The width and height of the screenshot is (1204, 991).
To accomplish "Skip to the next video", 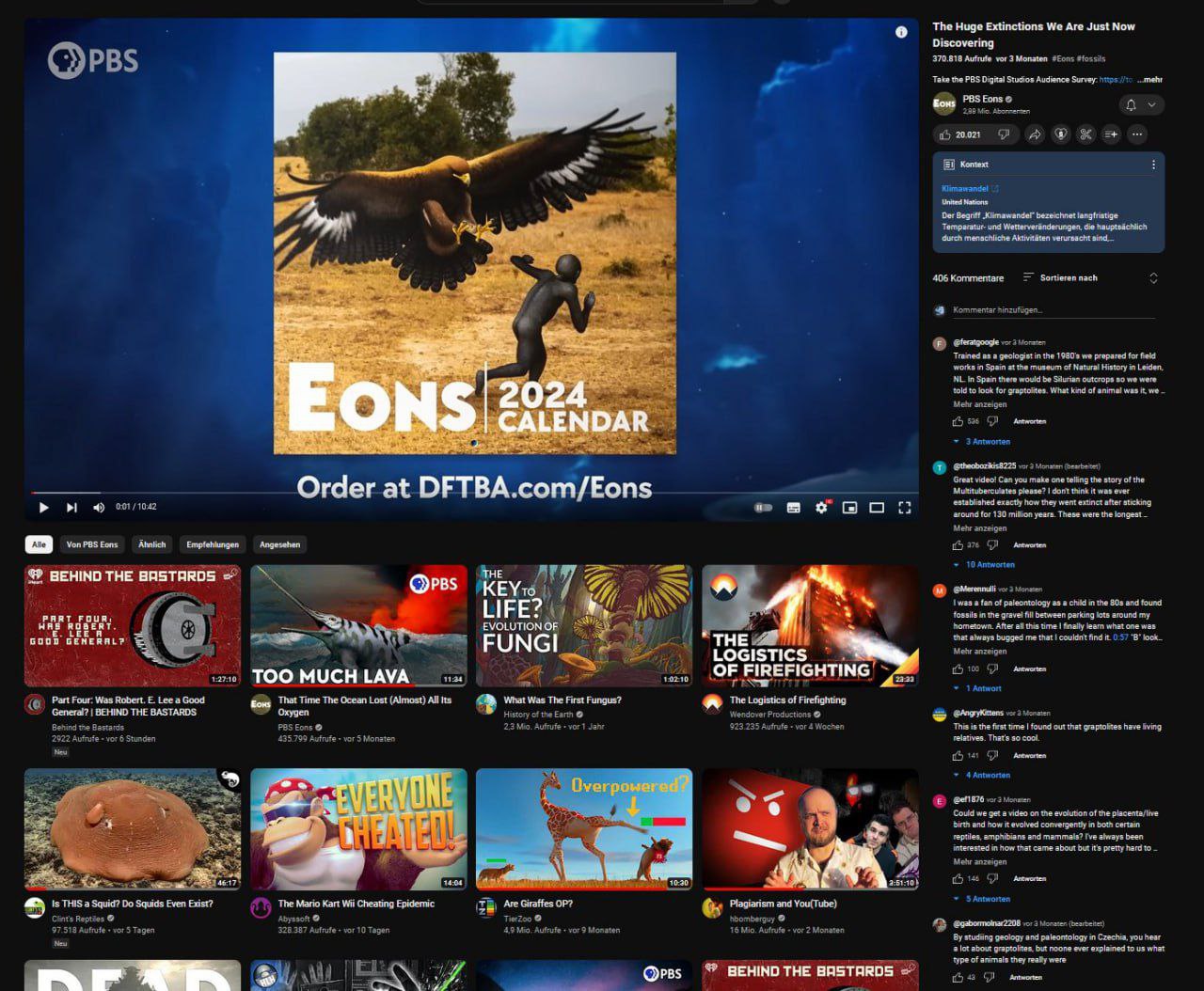I will (x=71, y=507).
